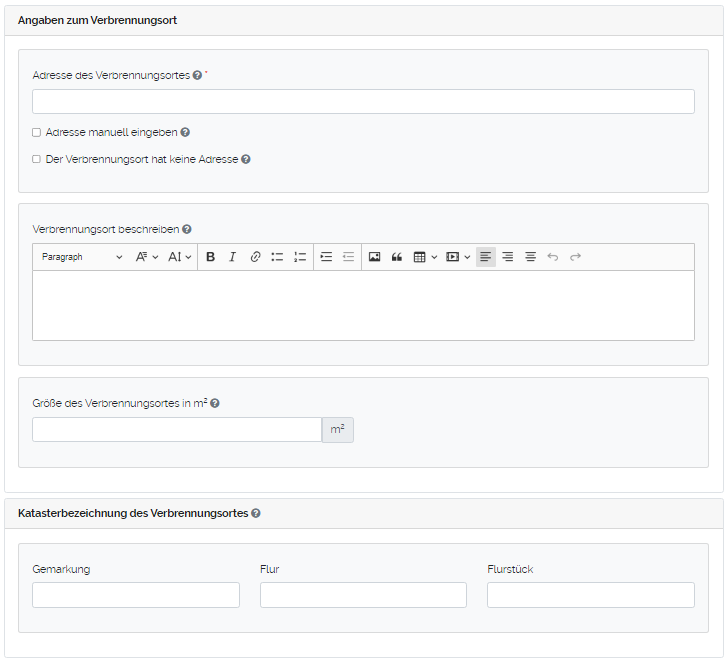Insert a link using the toolbar

coord(255,257)
